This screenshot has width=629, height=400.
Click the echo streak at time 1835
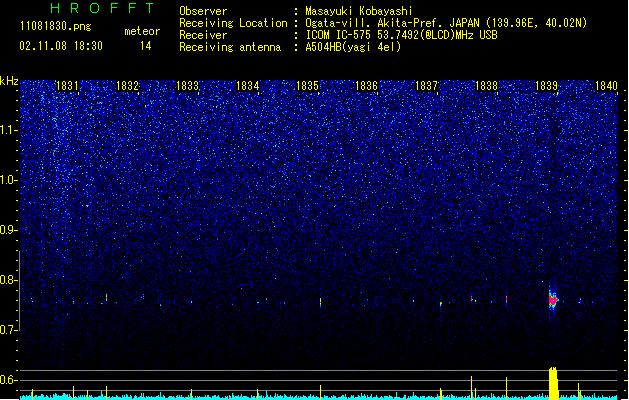321,302
